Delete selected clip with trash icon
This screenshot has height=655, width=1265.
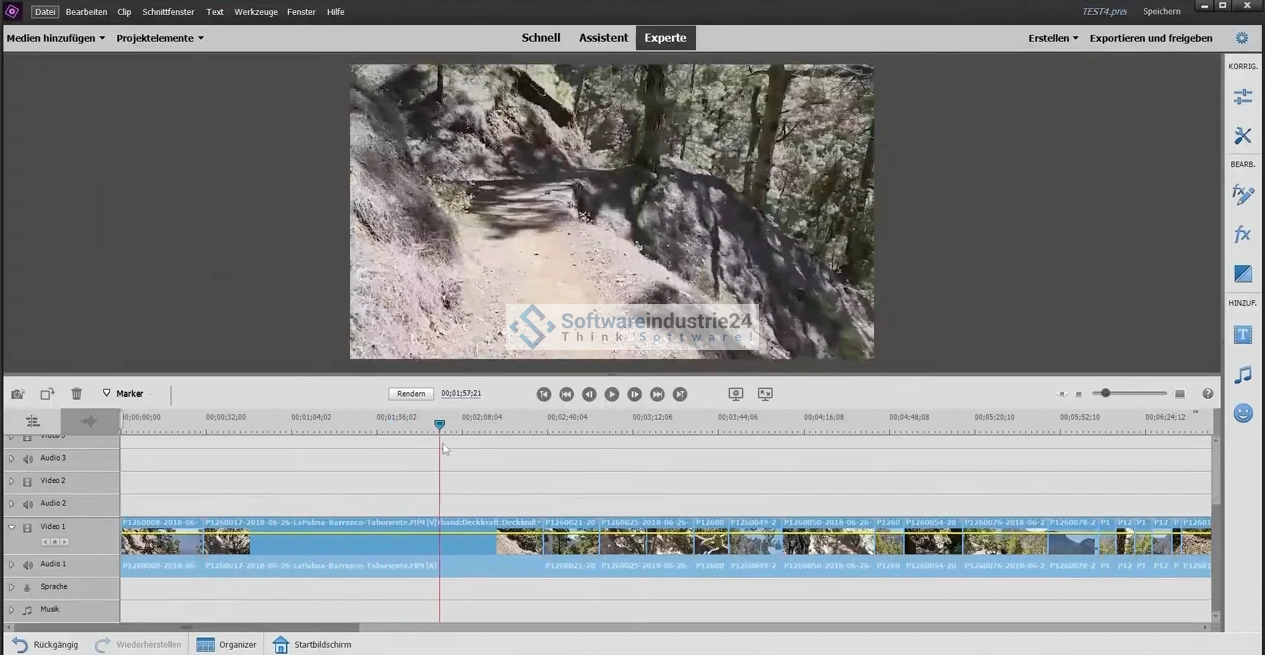click(76, 394)
